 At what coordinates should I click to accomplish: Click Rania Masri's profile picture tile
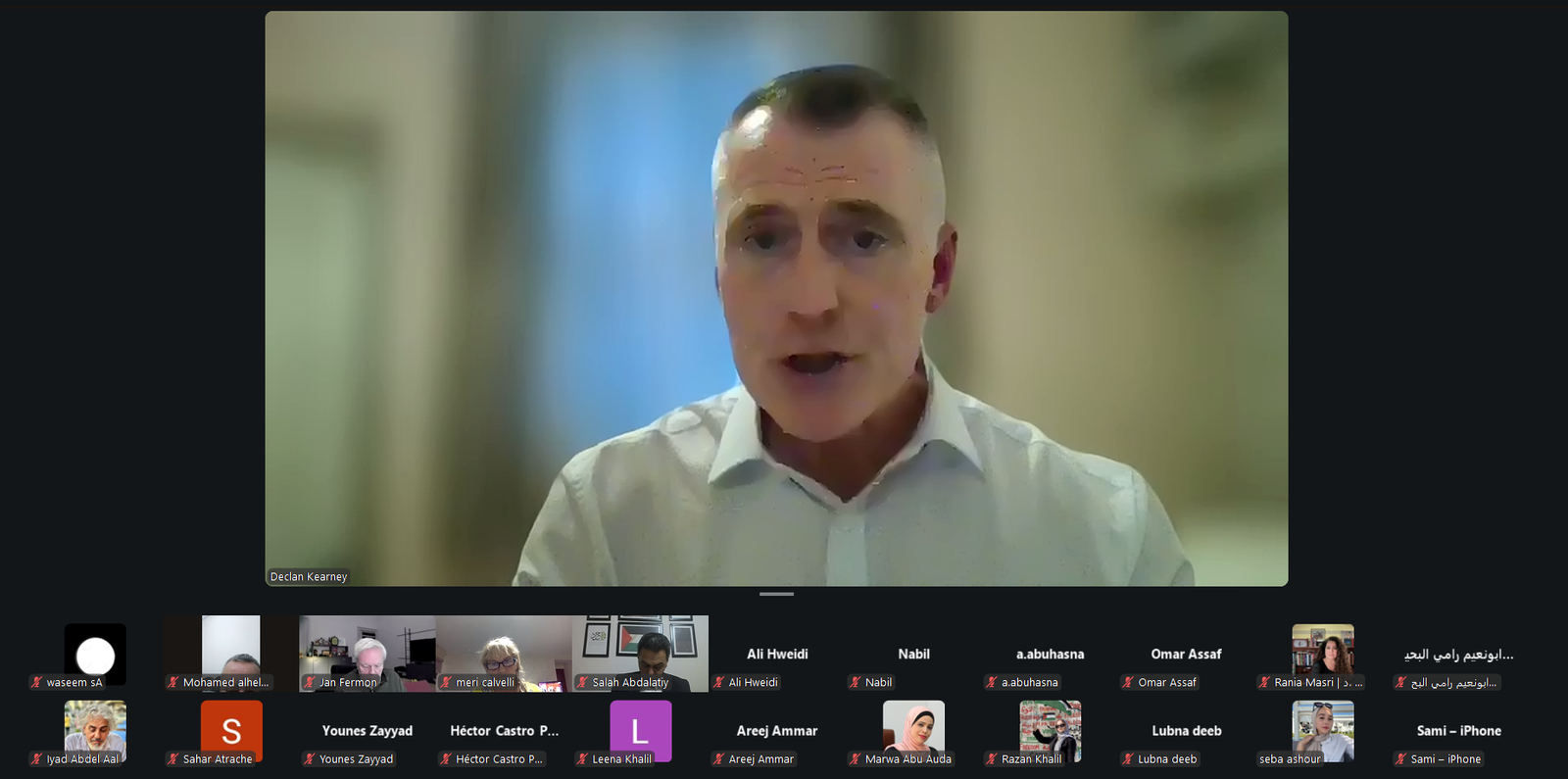coord(1323,649)
